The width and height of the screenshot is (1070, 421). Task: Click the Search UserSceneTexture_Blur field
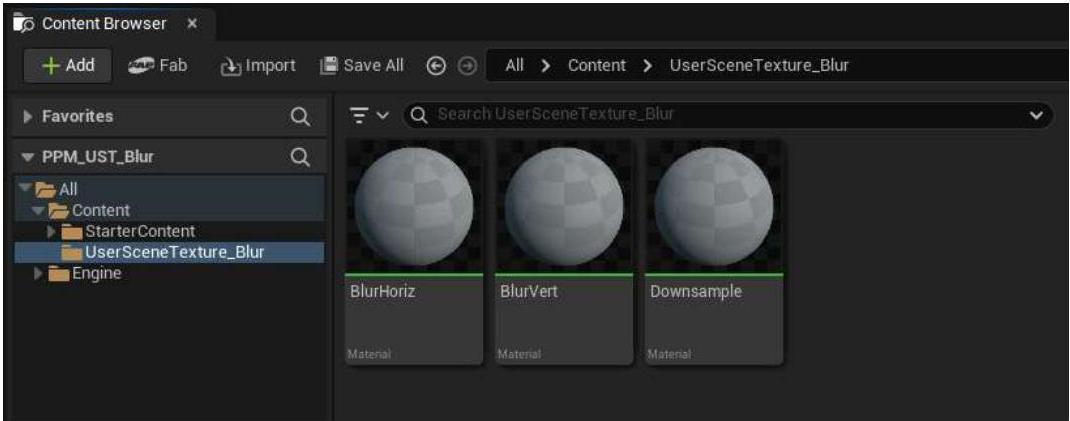pos(720,115)
